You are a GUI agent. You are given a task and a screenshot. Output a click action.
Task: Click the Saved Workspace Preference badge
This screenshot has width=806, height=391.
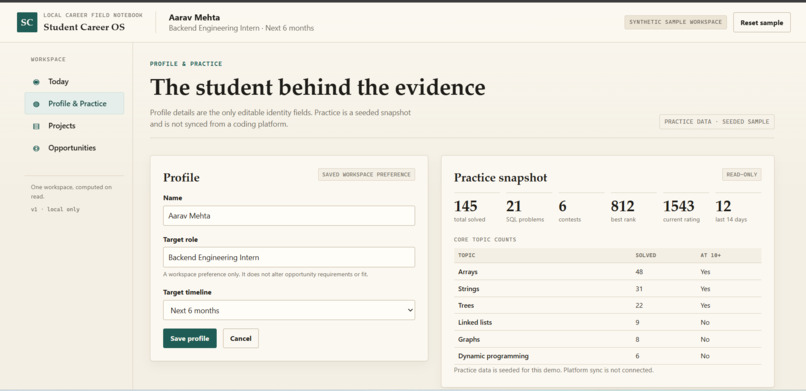[367, 175]
